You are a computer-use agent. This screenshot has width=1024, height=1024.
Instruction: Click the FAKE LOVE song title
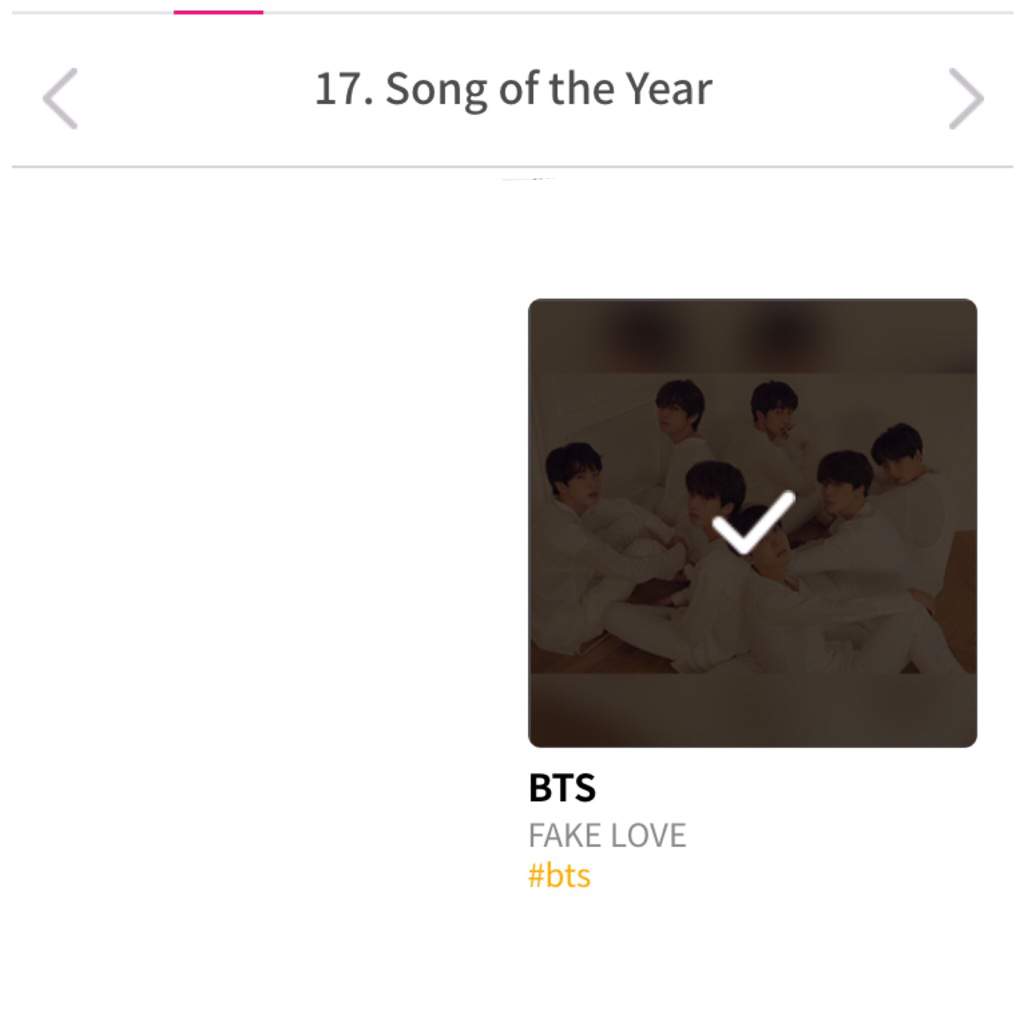pyautogui.click(x=607, y=835)
